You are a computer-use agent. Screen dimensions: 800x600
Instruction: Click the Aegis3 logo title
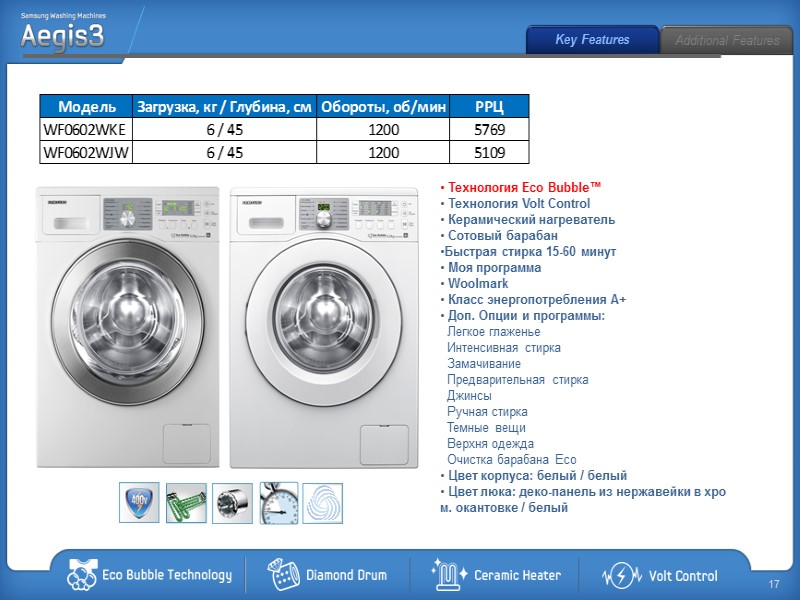click(62, 36)
